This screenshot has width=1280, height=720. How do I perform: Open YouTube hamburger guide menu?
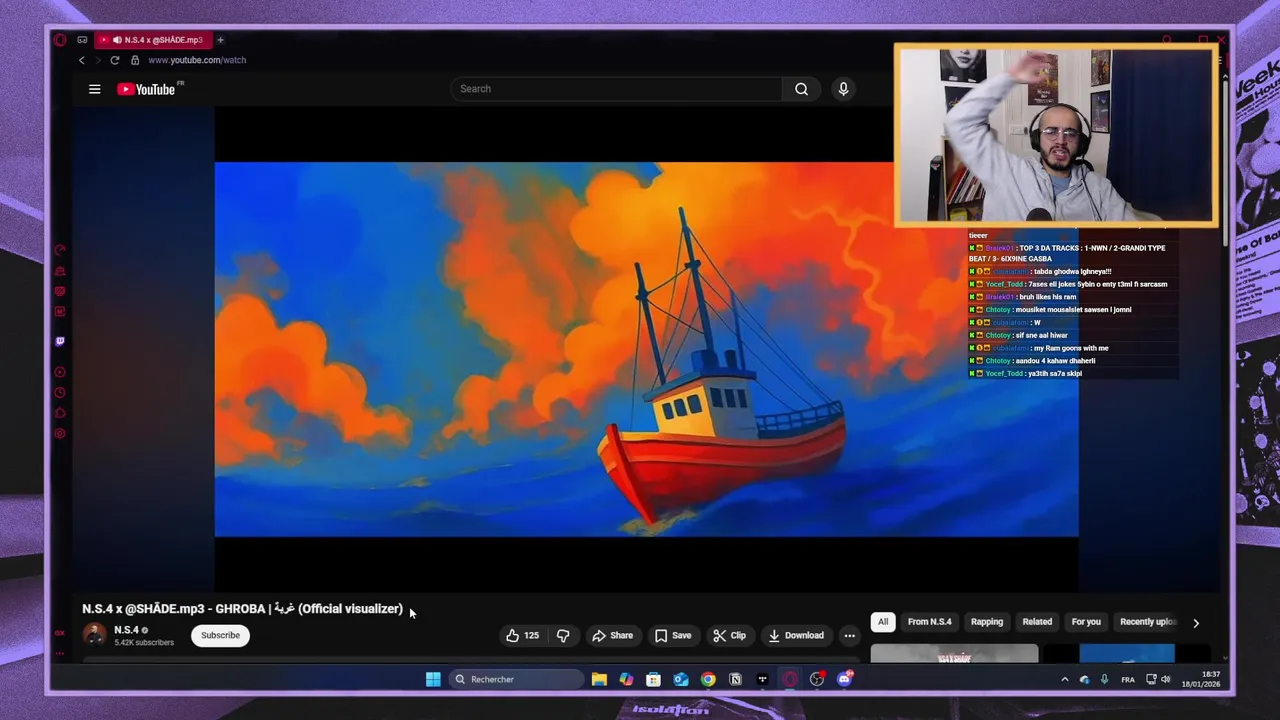(95, 89)
